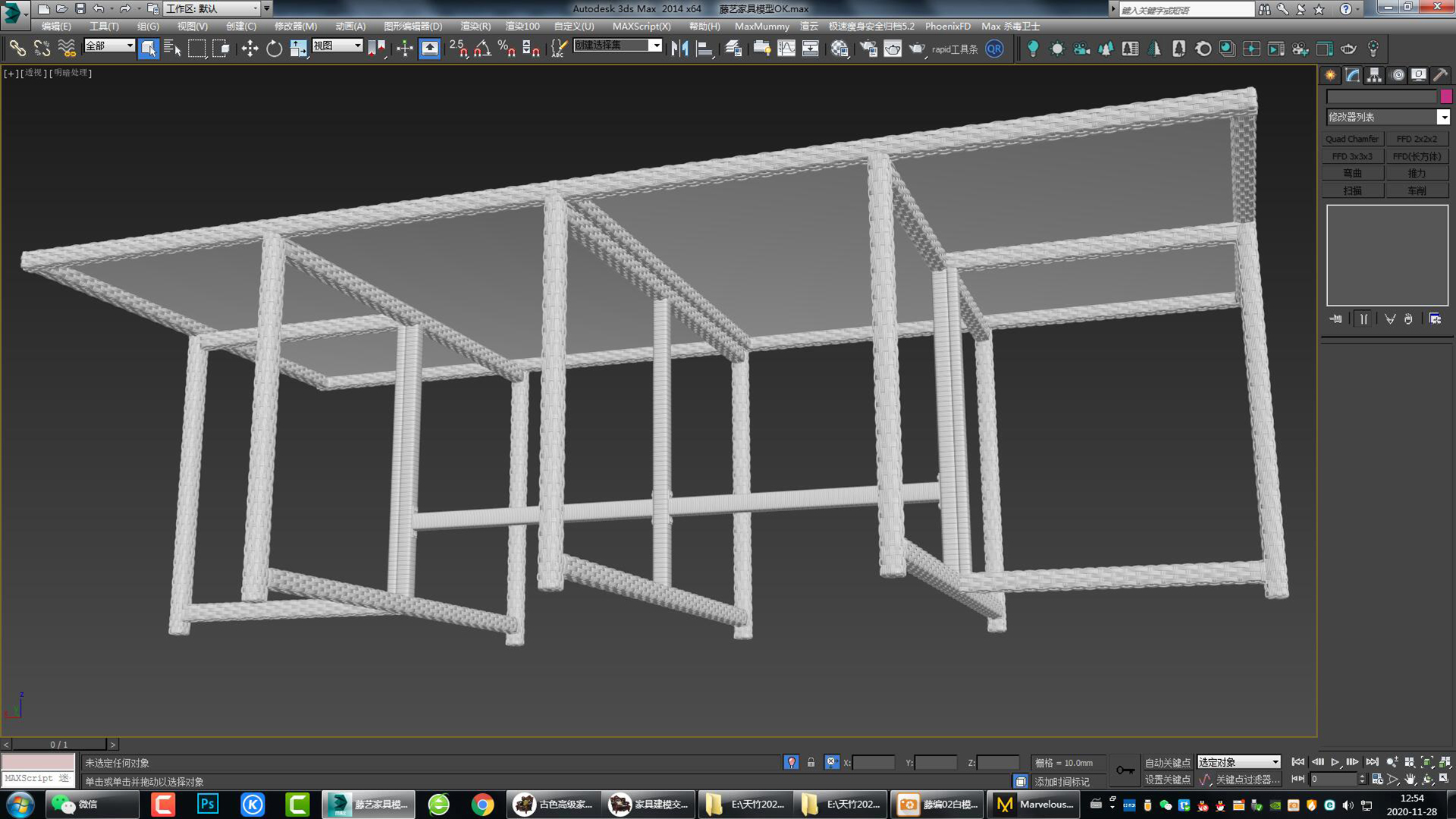Launch Chrome from the taskbar

(482, 805)
